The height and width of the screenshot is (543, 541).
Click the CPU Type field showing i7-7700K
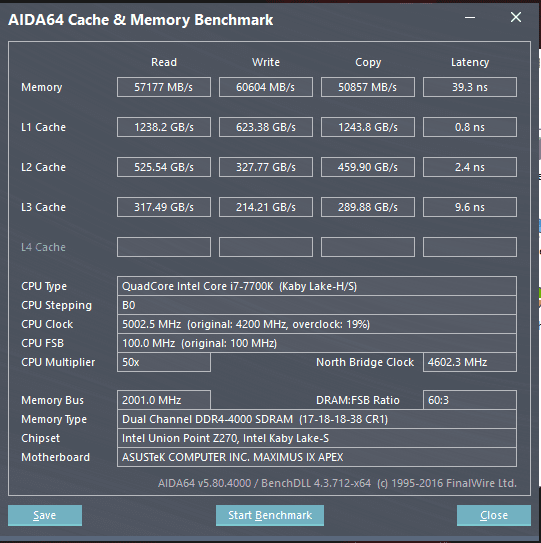point(317,286)
